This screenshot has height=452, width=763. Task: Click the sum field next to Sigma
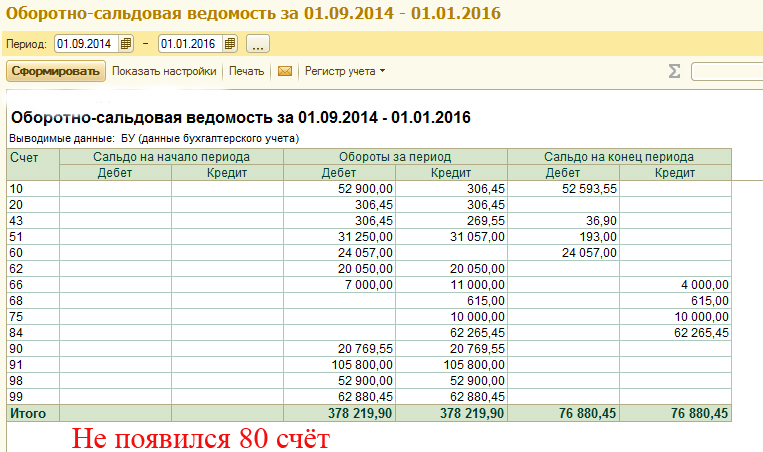click(727, 72)
